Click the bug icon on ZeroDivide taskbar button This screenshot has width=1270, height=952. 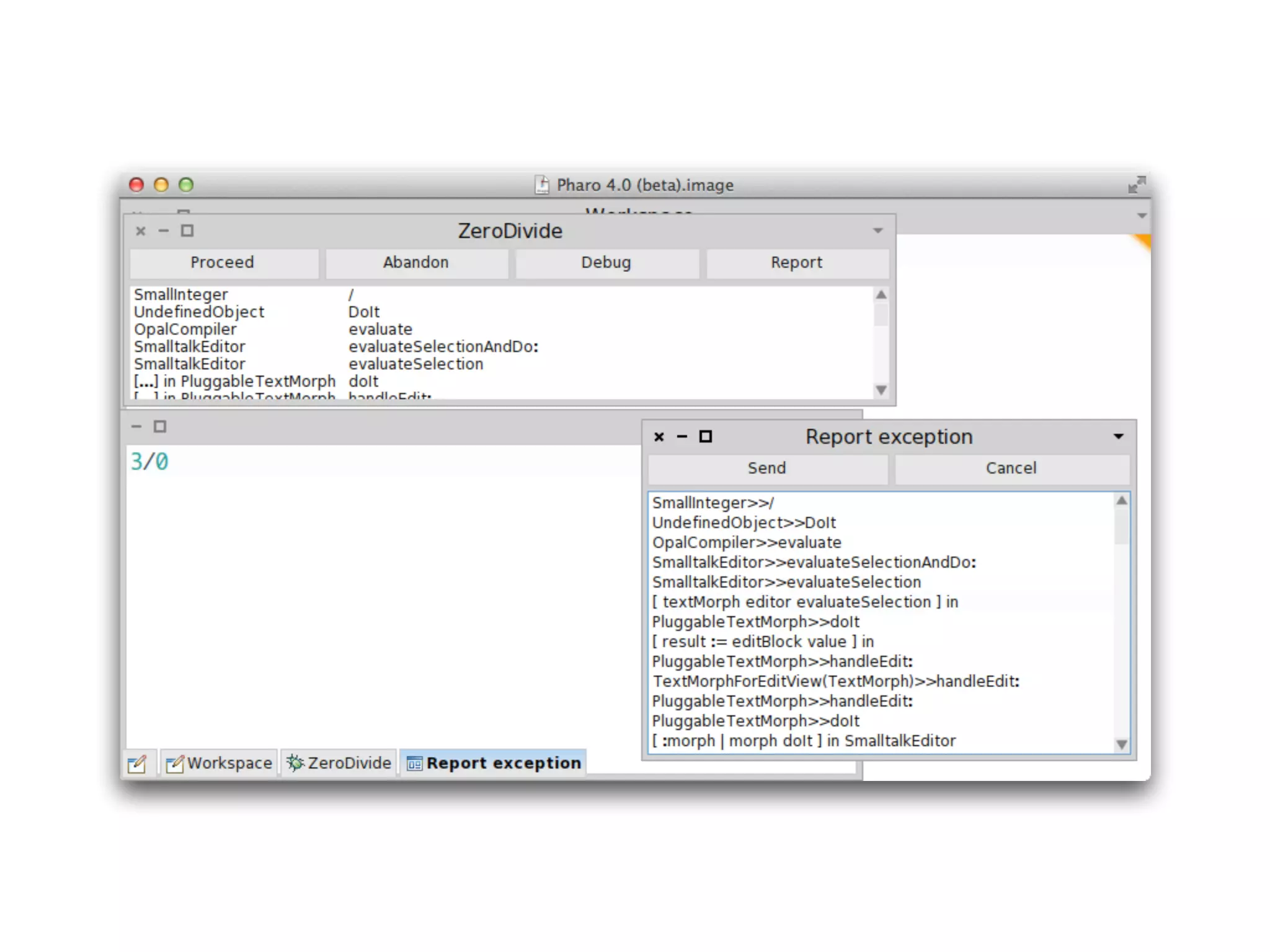(295, 763)
